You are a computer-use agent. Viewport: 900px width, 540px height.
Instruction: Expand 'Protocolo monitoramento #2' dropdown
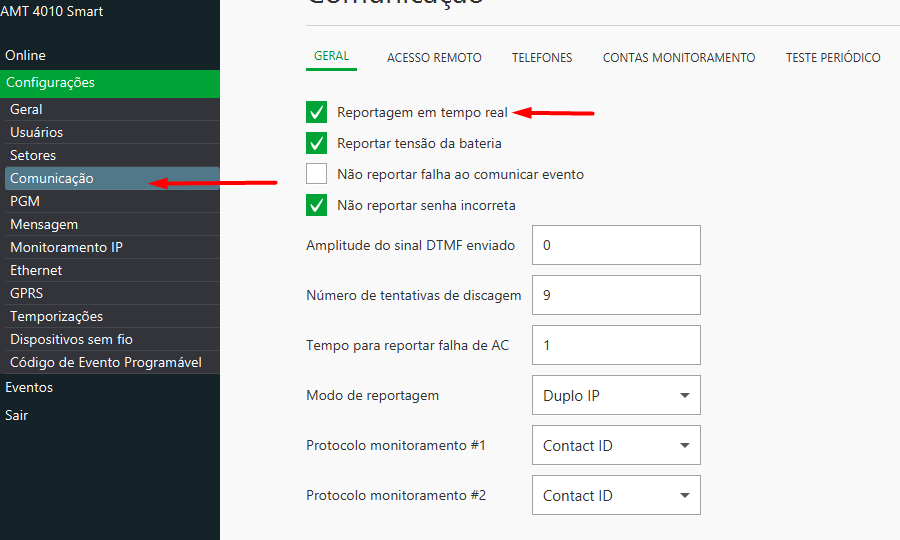(616, 495)
